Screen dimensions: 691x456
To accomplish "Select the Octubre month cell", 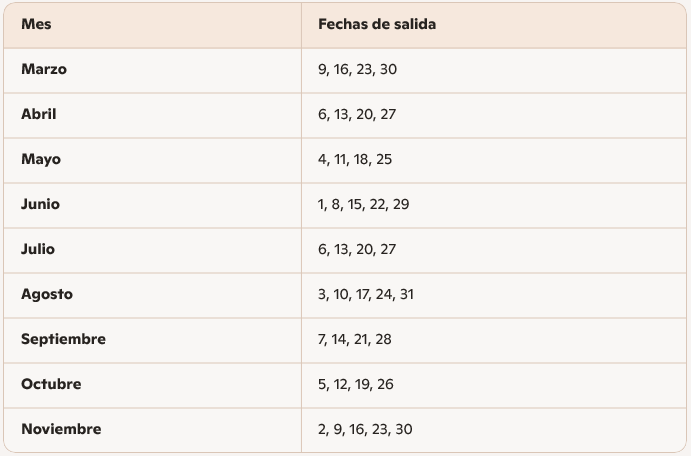I will click(x=51, y=385).
